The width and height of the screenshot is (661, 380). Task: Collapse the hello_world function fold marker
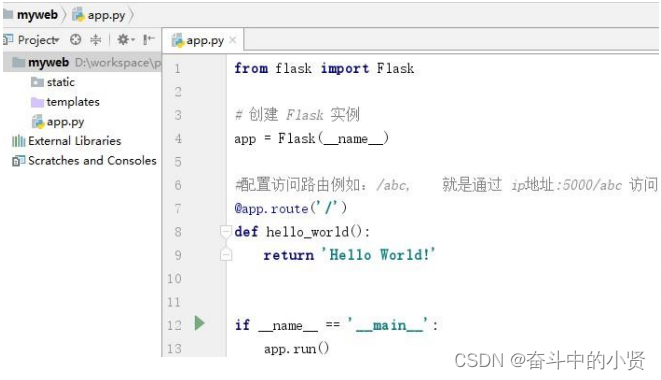[x=226, y=231]
